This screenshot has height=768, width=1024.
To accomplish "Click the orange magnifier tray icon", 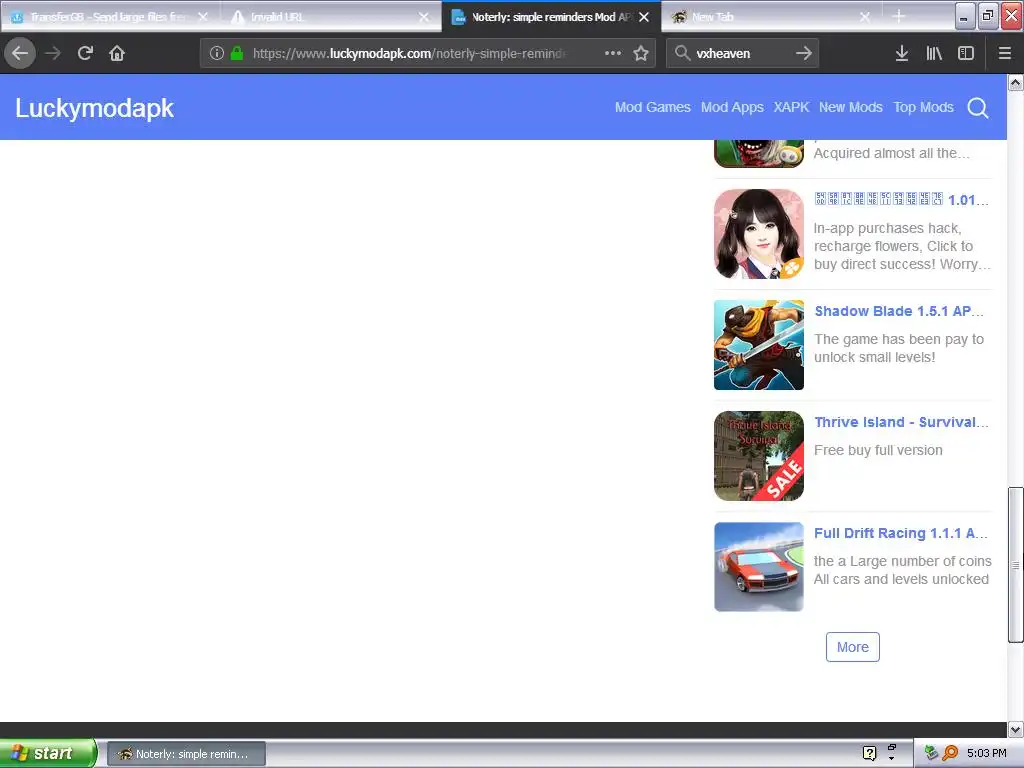I will click(950, 753).
